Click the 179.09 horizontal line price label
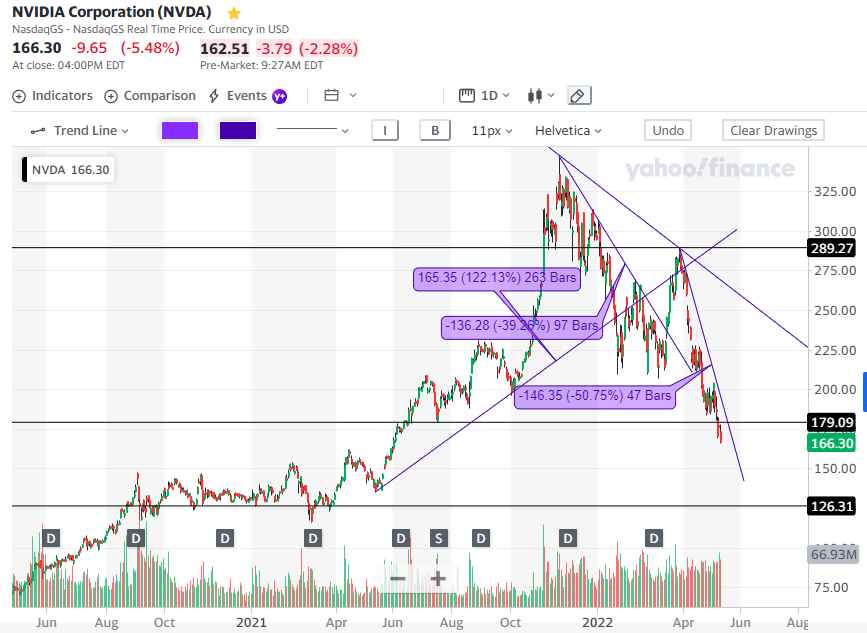867x633 pixels. click(832, 422)
